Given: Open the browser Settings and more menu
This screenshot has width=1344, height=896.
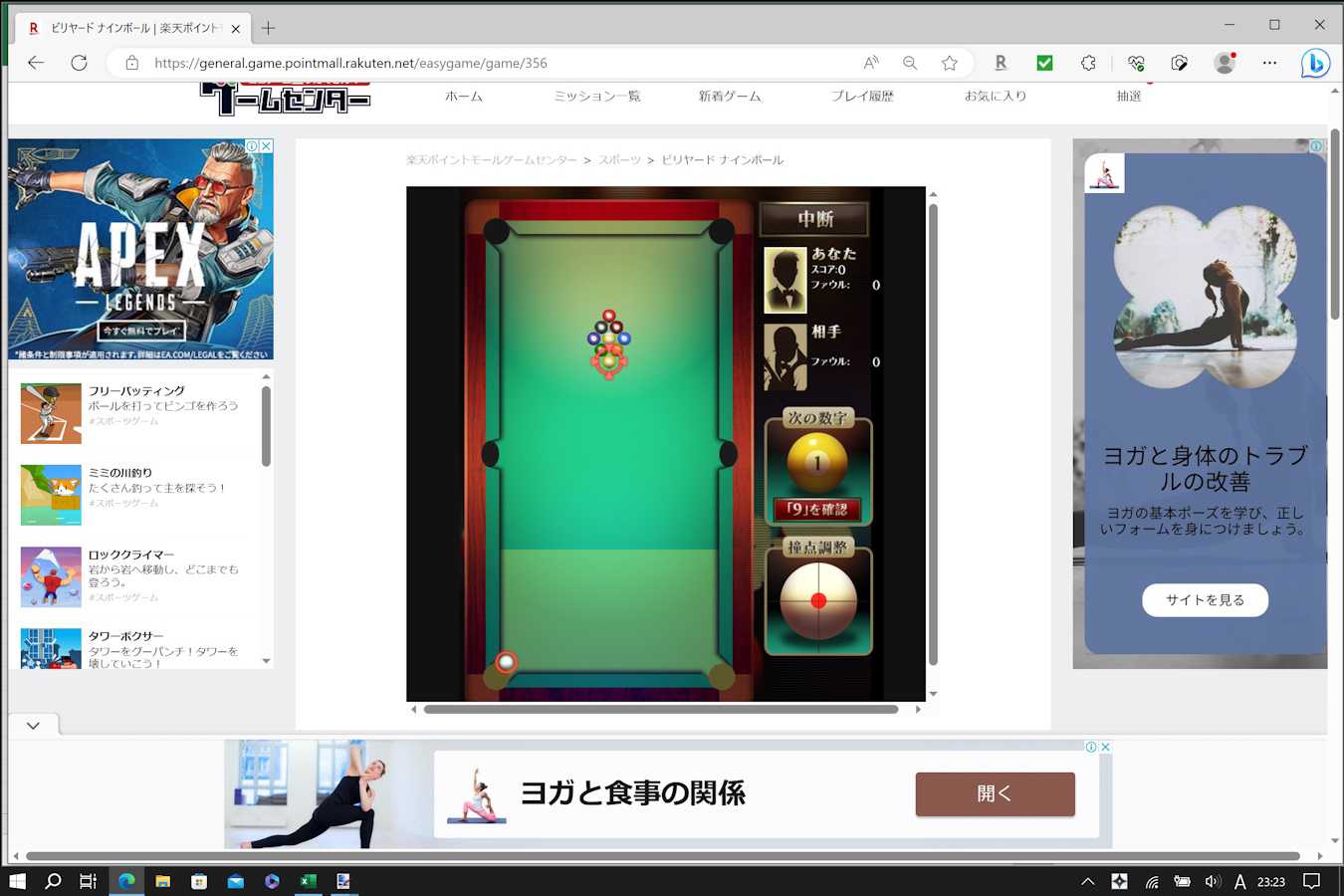Looking at the screenshot, I should tap(1269, 63).
